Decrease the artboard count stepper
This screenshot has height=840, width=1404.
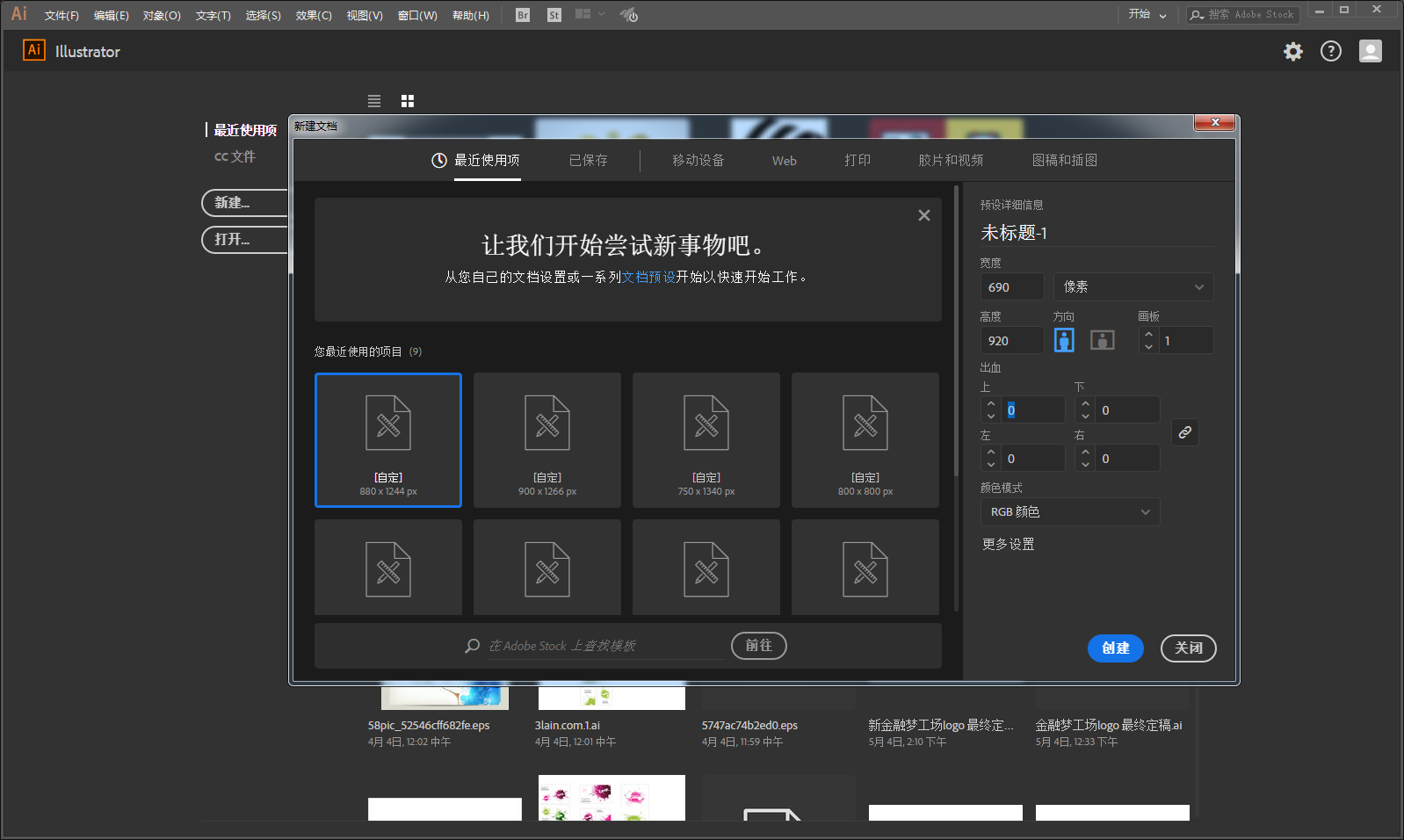pos(1148,347)
